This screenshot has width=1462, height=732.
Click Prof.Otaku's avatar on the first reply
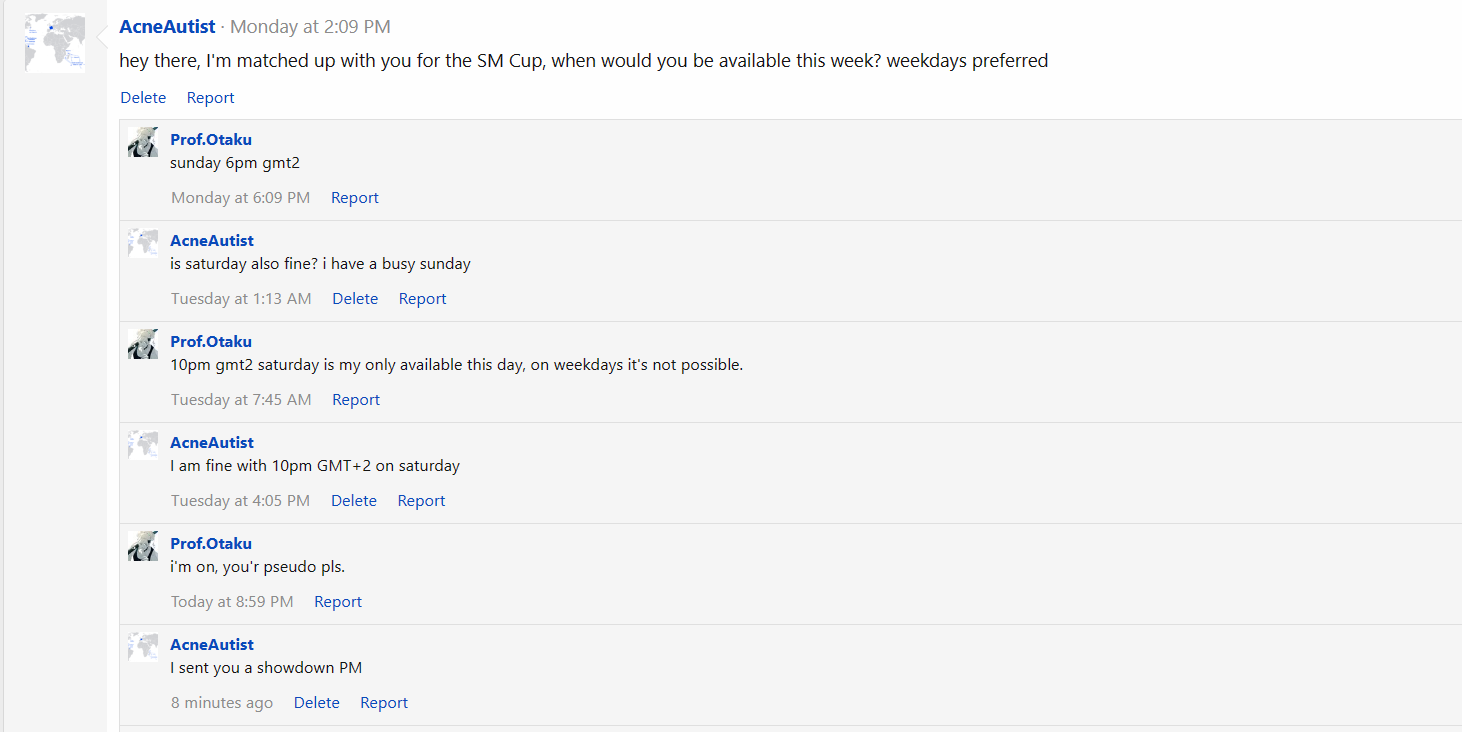pos(142,141)
